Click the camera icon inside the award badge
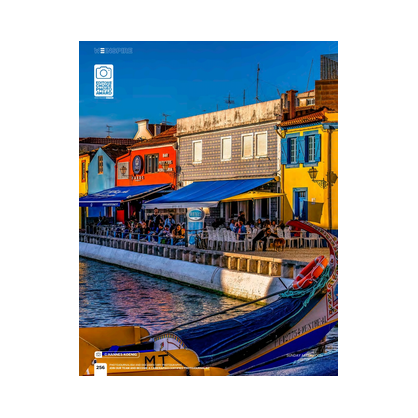The width and height of the screenshot is (418, 418). [x=104, y=72]
